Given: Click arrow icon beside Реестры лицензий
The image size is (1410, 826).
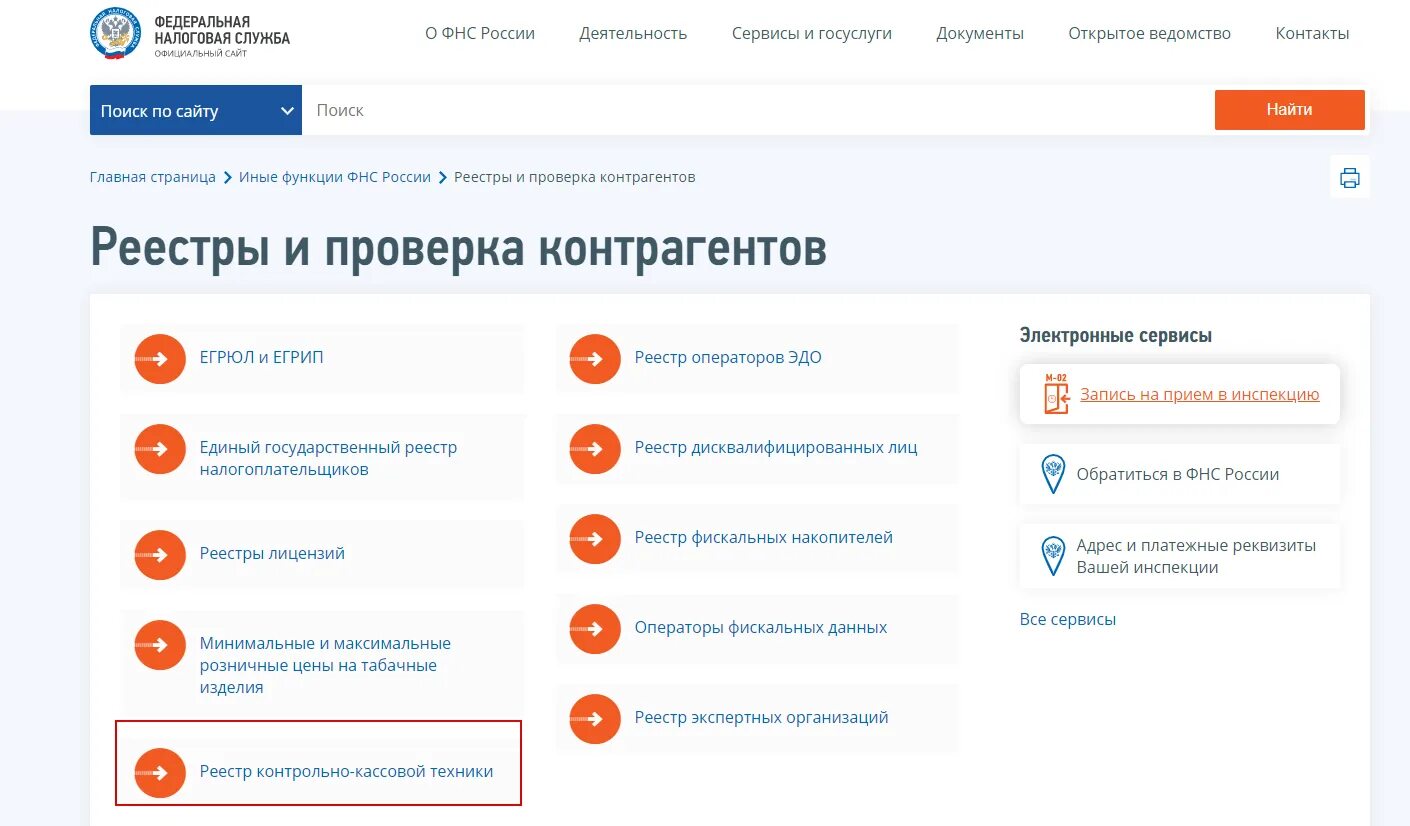Looking at the screenshot, I should coord(160,555).
